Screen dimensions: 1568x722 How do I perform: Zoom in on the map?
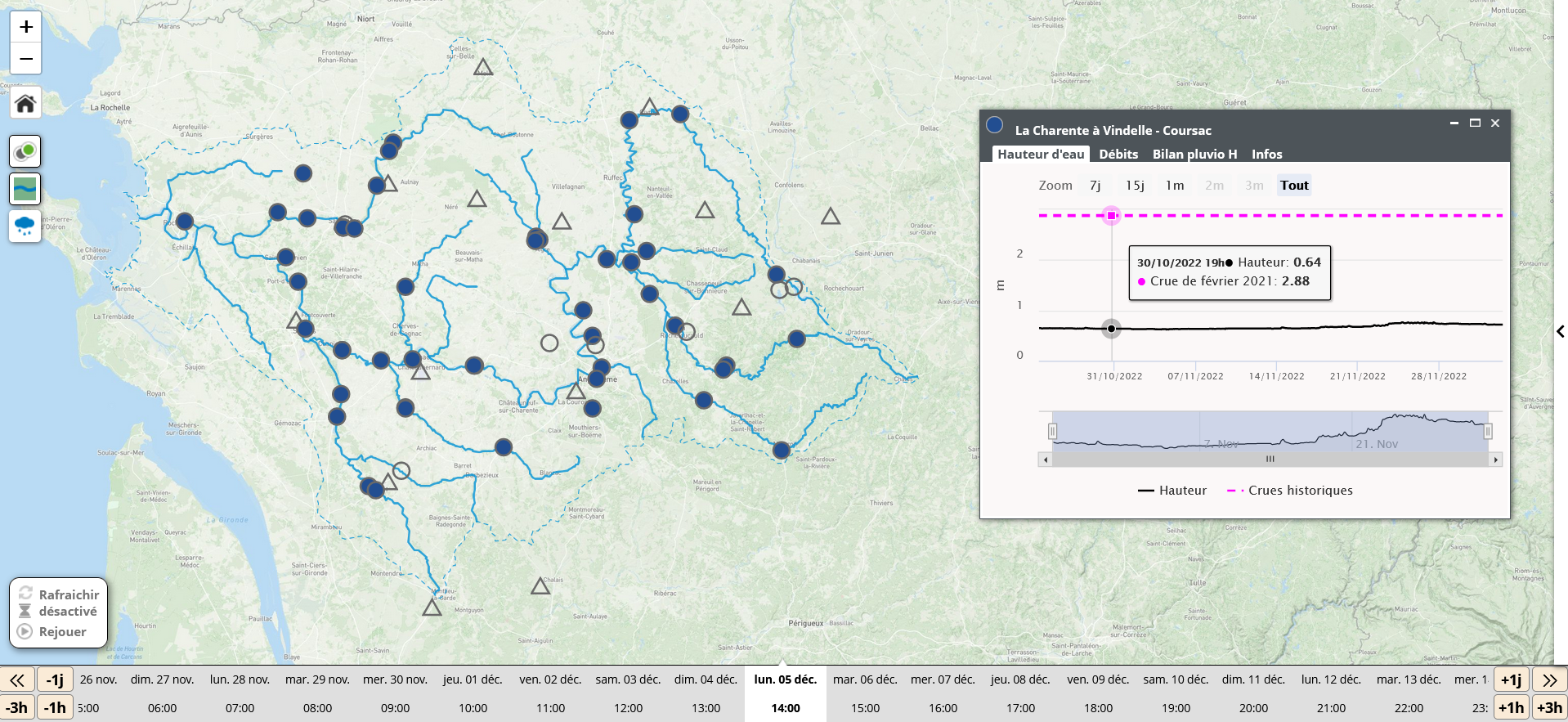click(x=26, y=27)
